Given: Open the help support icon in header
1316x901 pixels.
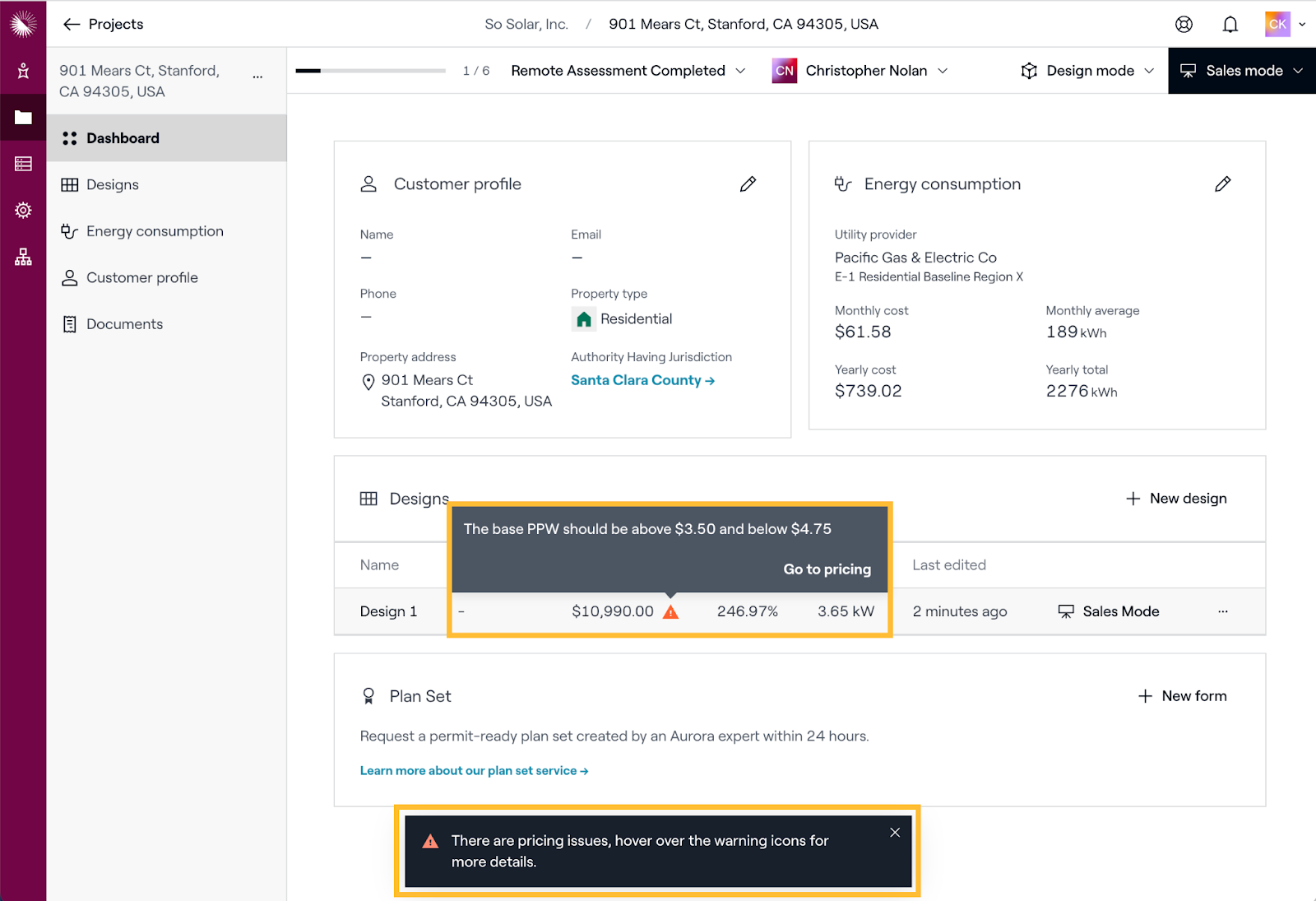Looking at the screenshot, I should point(1184,25).
